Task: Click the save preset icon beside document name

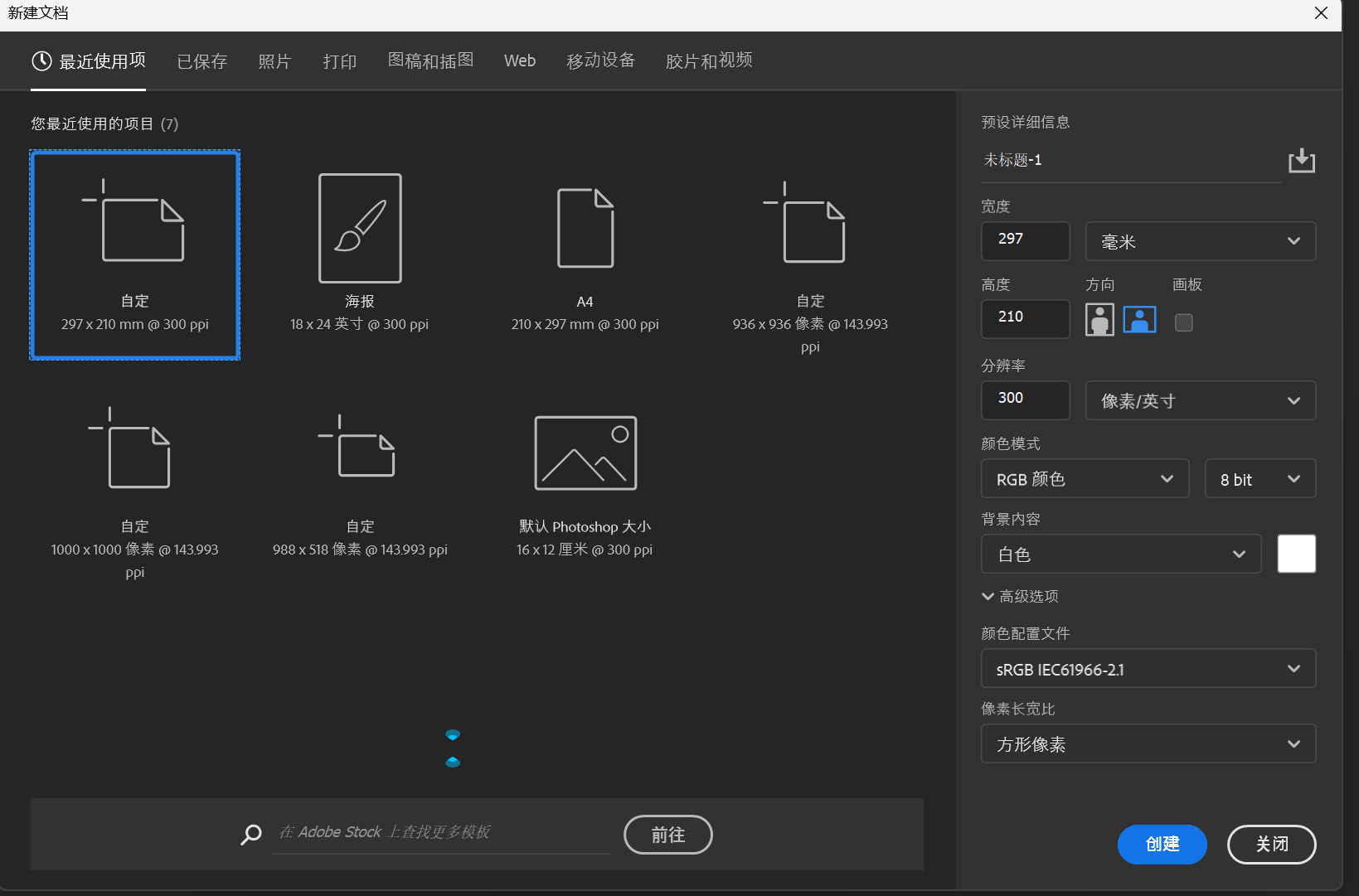Action: [x=1301, y=160]
